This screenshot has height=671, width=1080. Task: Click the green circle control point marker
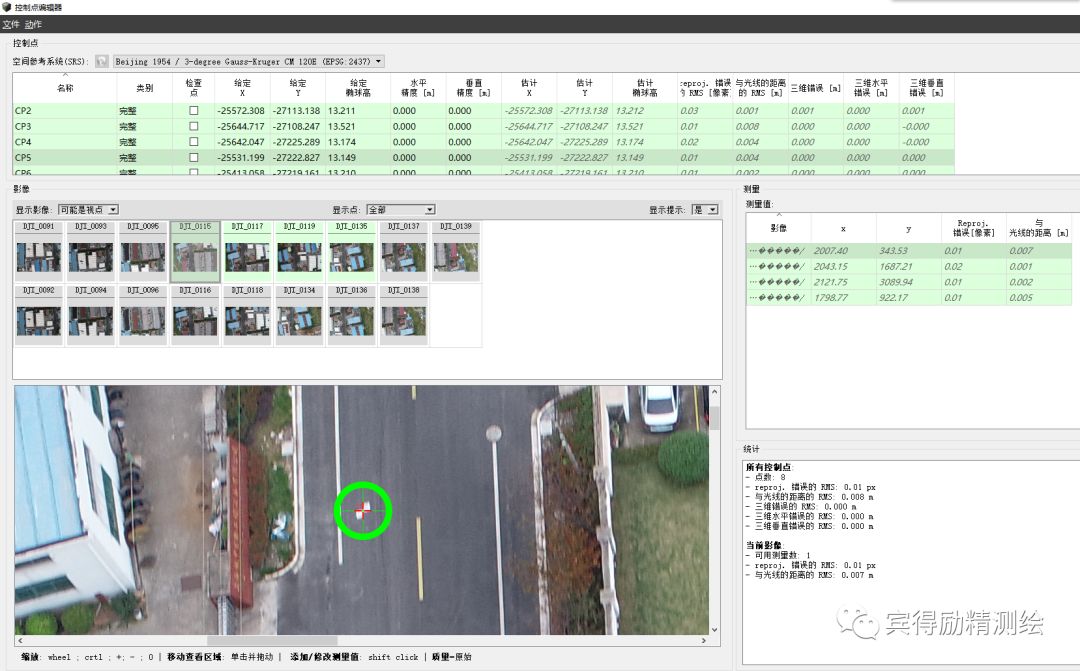tap(363, 510)
